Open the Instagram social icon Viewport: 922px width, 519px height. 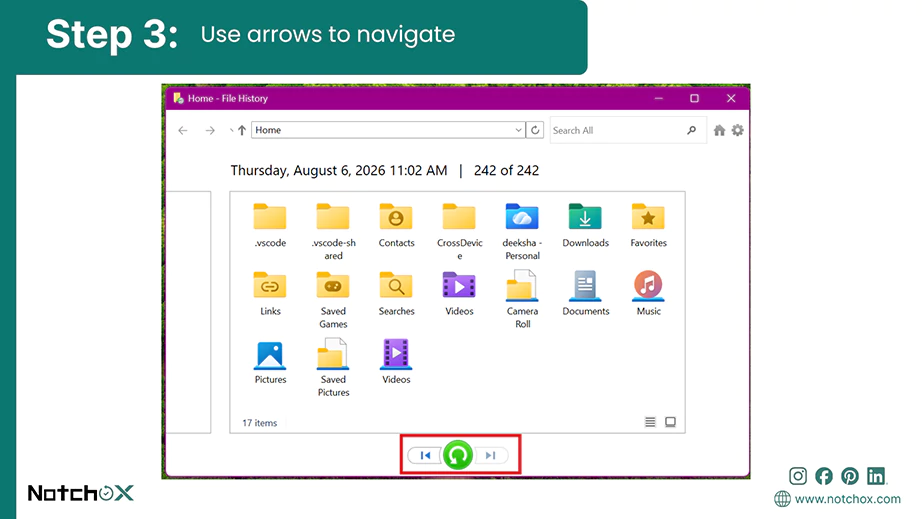(x=798, y=476)
